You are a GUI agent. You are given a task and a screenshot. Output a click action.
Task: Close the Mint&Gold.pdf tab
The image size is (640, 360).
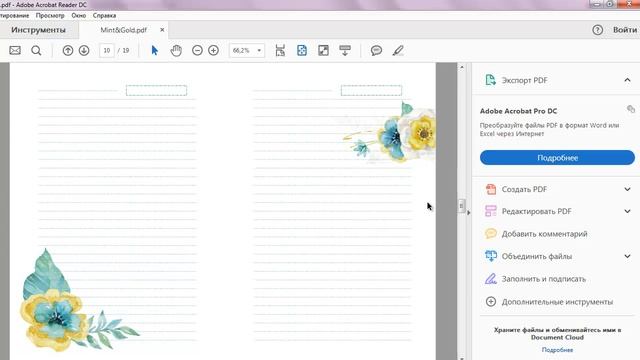pos(162,30)
